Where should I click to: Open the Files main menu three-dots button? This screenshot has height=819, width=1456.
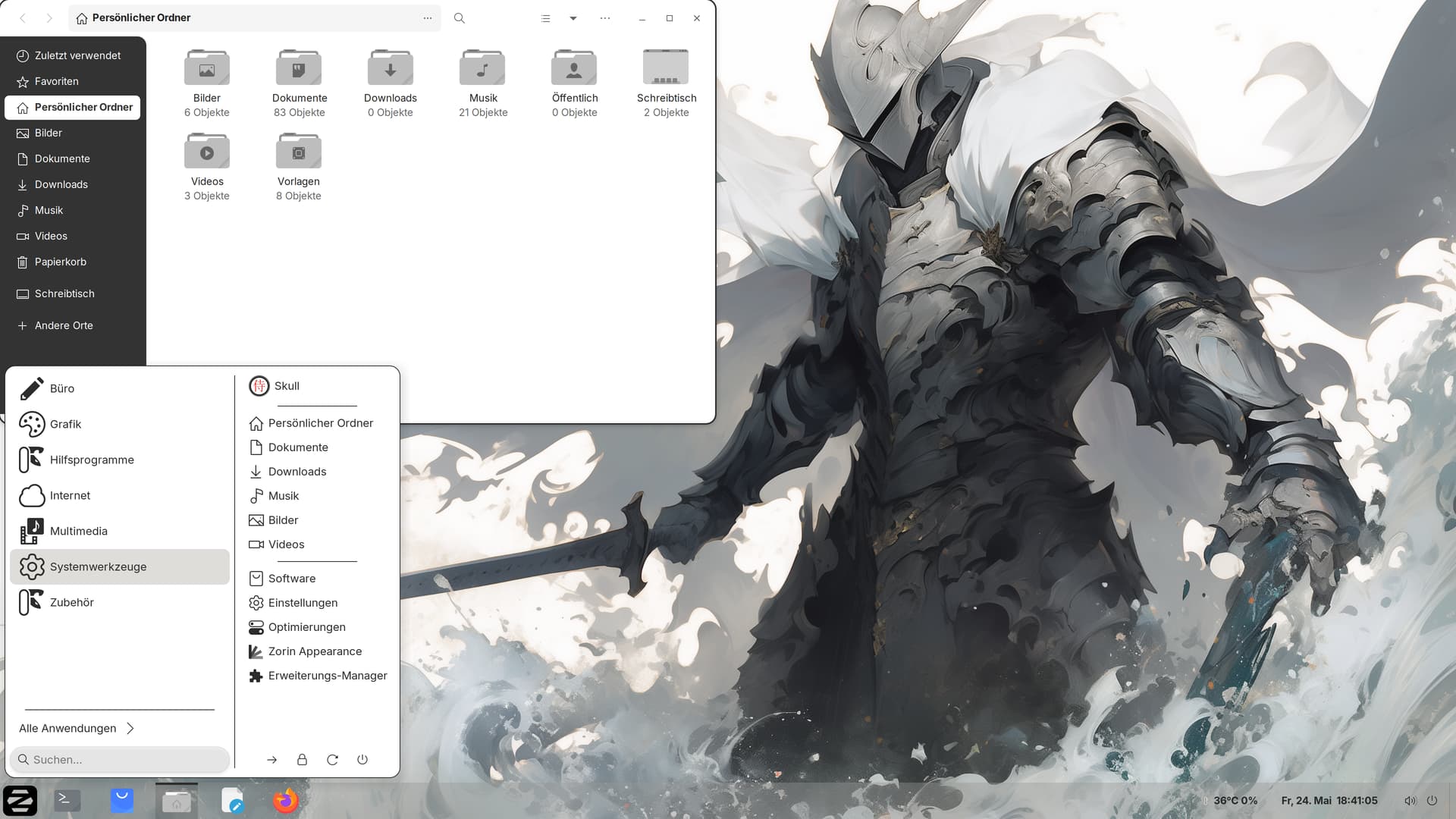pos(604,18)
